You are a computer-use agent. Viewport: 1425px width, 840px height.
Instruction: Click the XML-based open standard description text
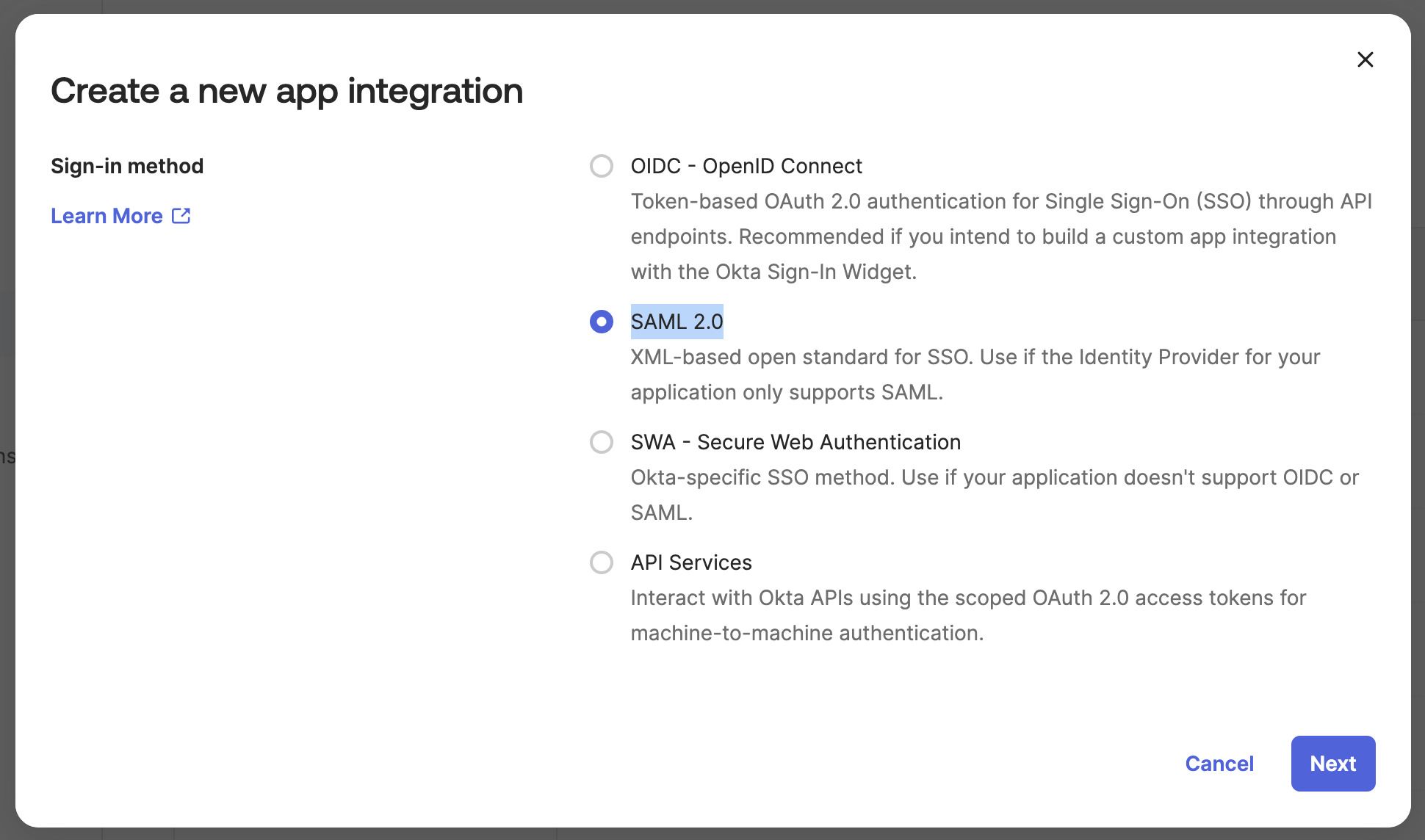point(975,374)
